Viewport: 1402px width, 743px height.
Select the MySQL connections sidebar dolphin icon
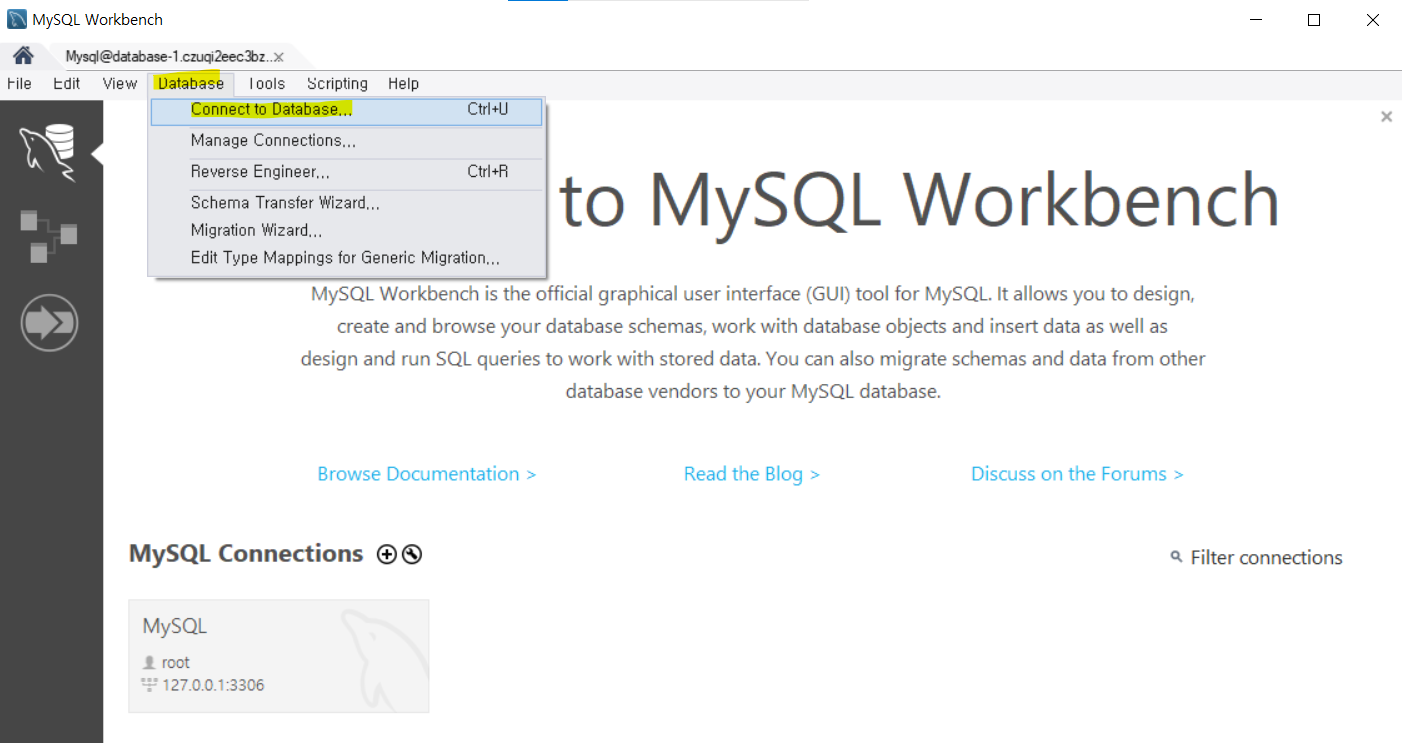tap(48, 154)
